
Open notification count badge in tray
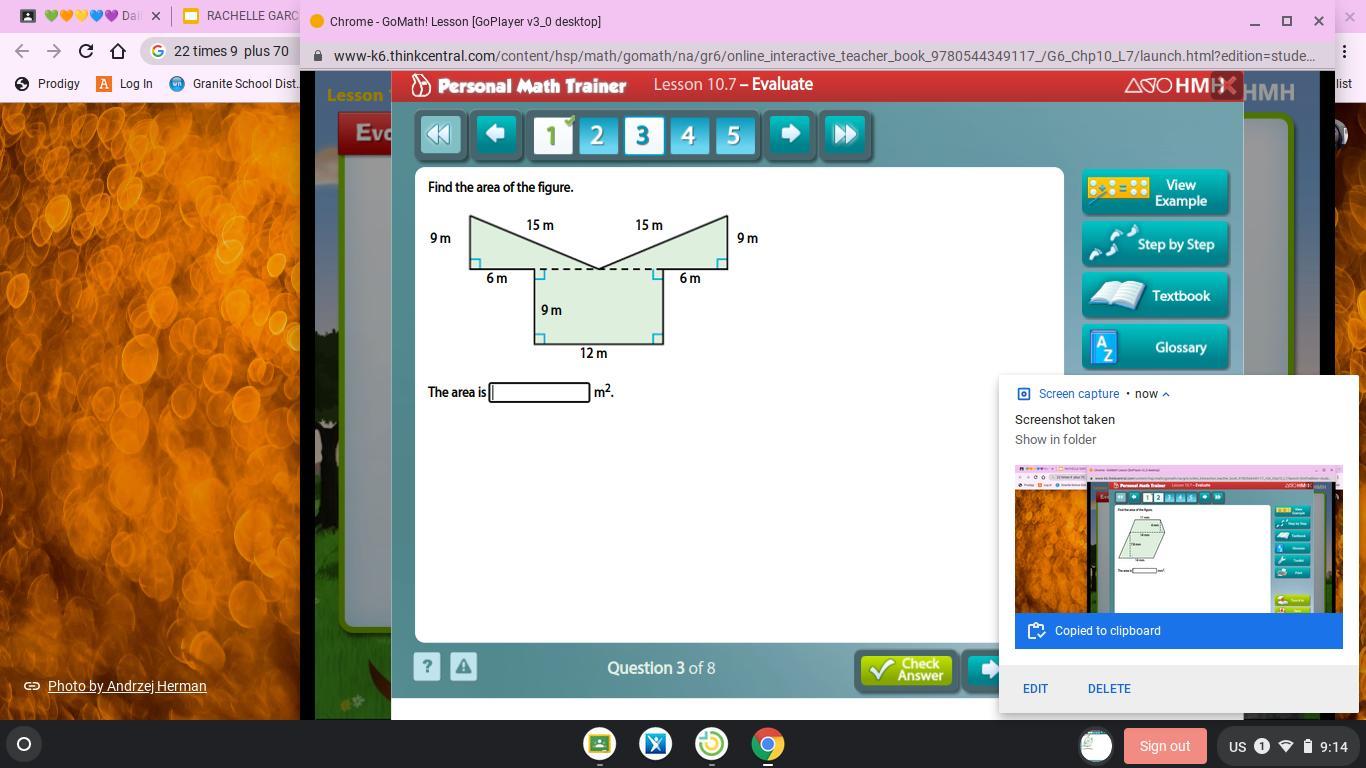click(1262, 746)
